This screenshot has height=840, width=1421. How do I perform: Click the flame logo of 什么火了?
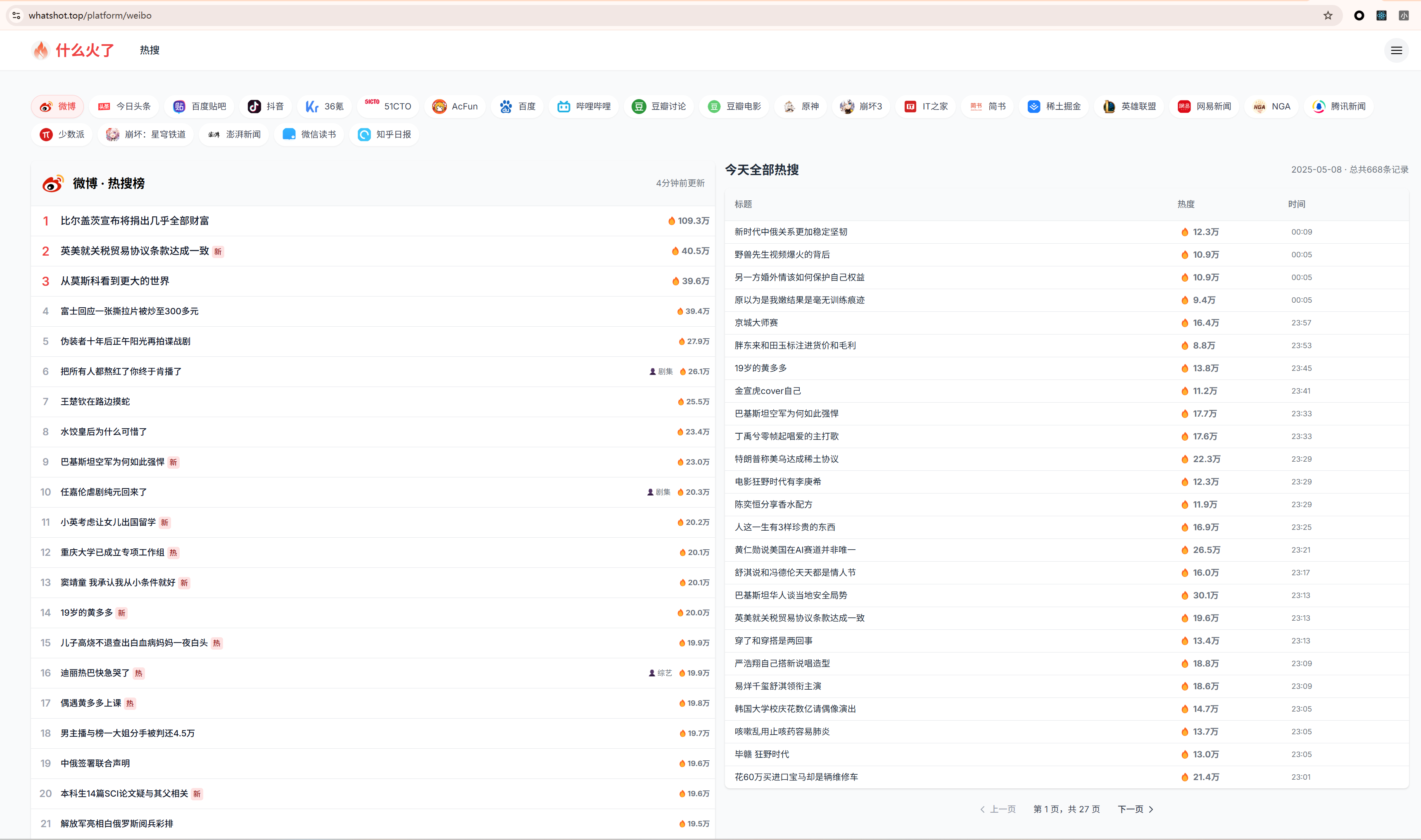coord(41,50)
